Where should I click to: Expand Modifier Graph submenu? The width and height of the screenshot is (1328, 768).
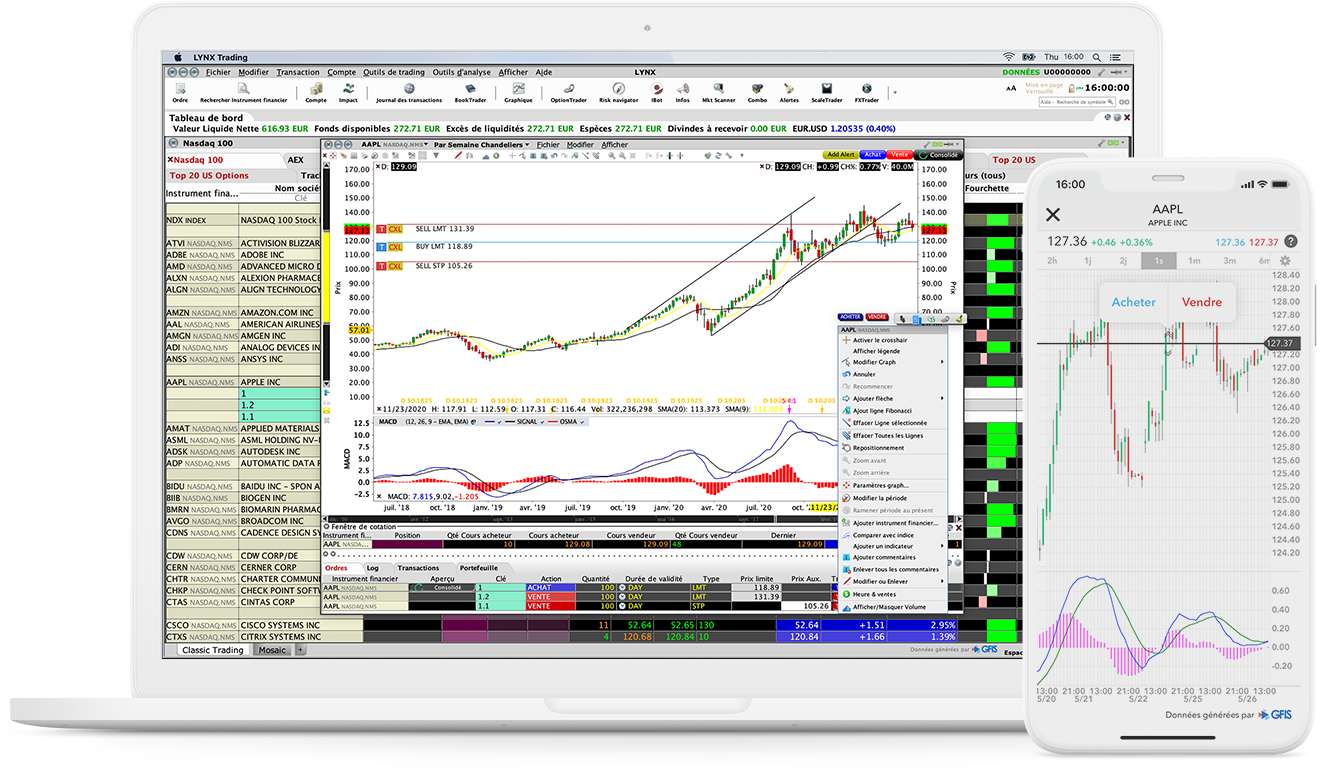tap(895, 362)
